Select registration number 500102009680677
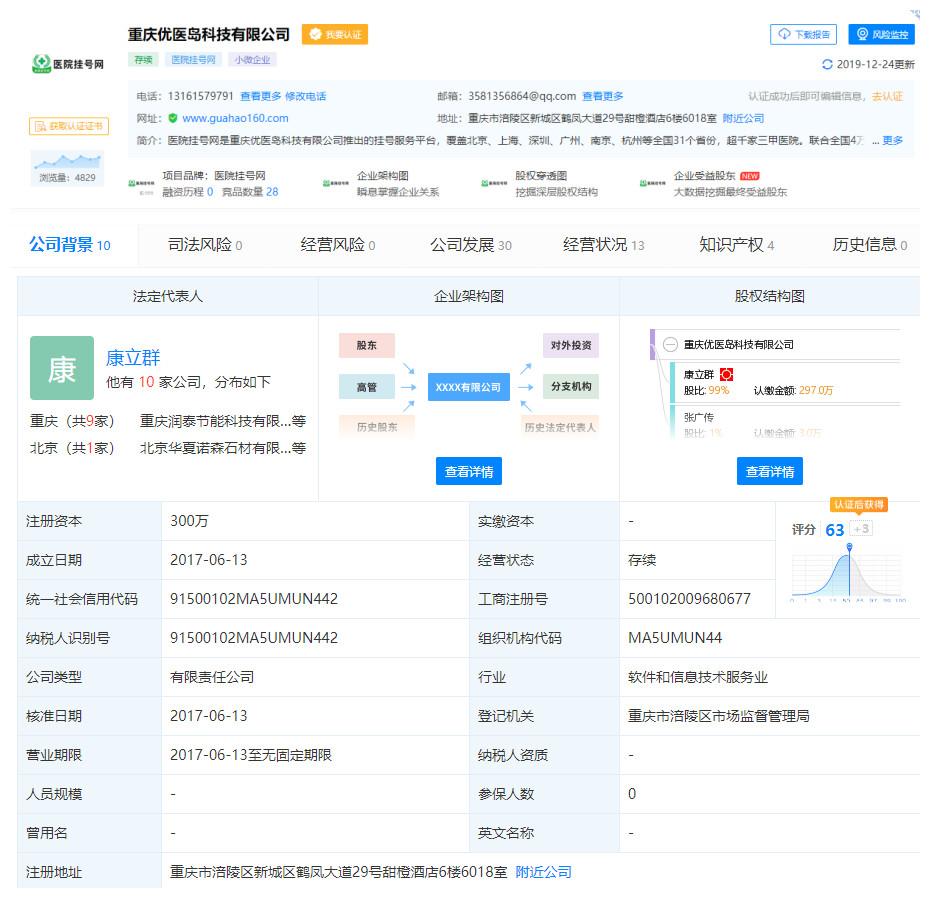 (x=689, y=598)
